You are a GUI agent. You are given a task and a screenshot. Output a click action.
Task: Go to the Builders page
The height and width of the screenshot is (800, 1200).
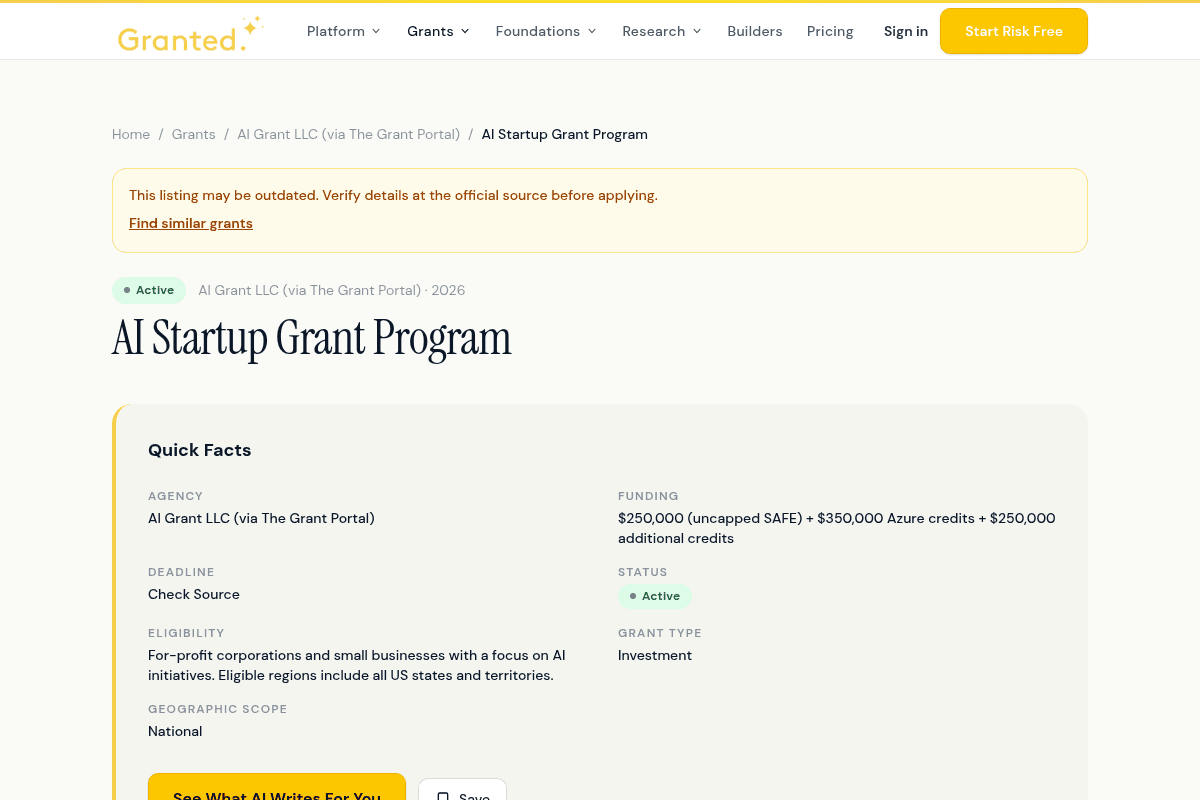pyautogui.click(x=755, y=31)
